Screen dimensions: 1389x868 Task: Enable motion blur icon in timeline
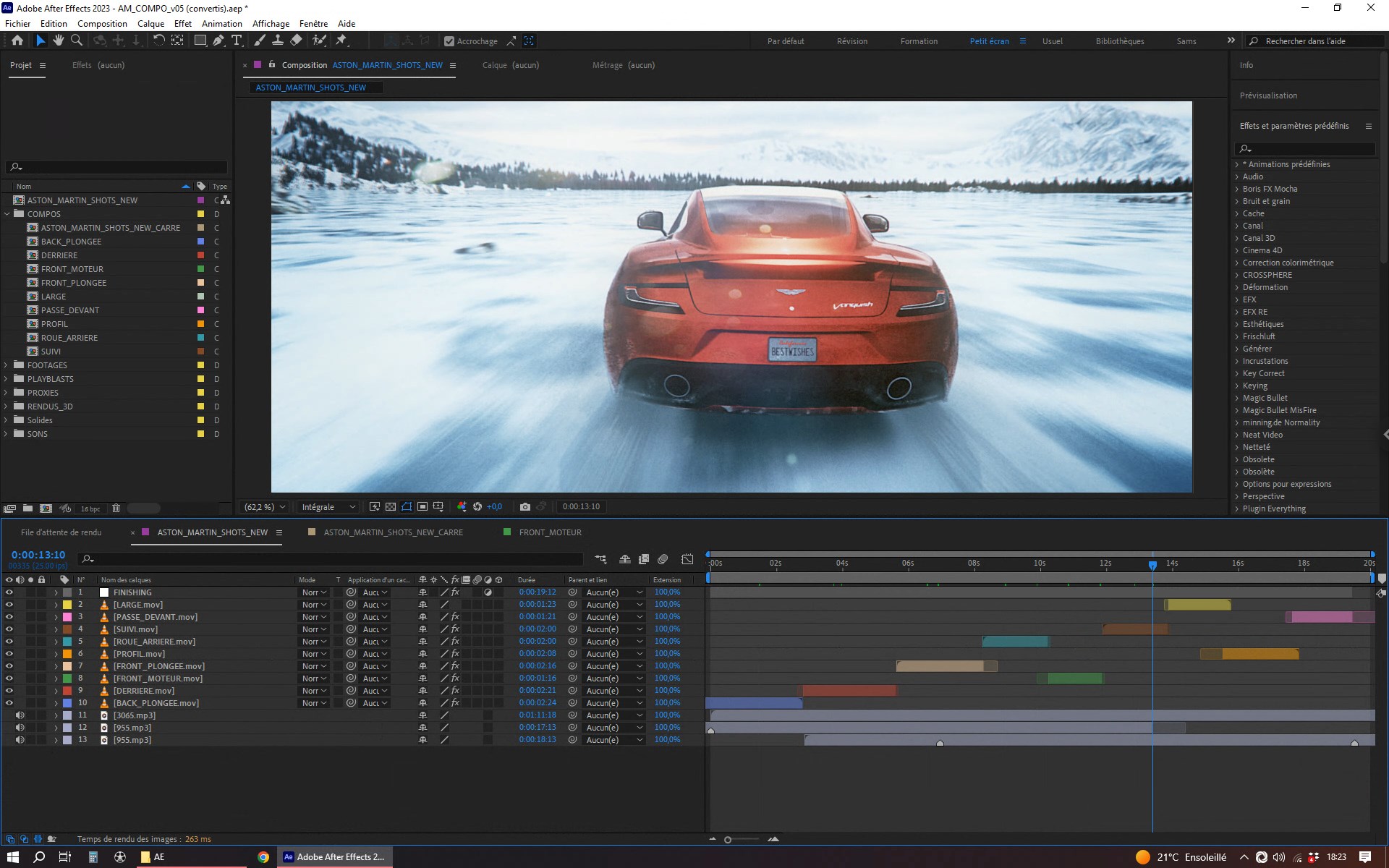click(663, 559)
